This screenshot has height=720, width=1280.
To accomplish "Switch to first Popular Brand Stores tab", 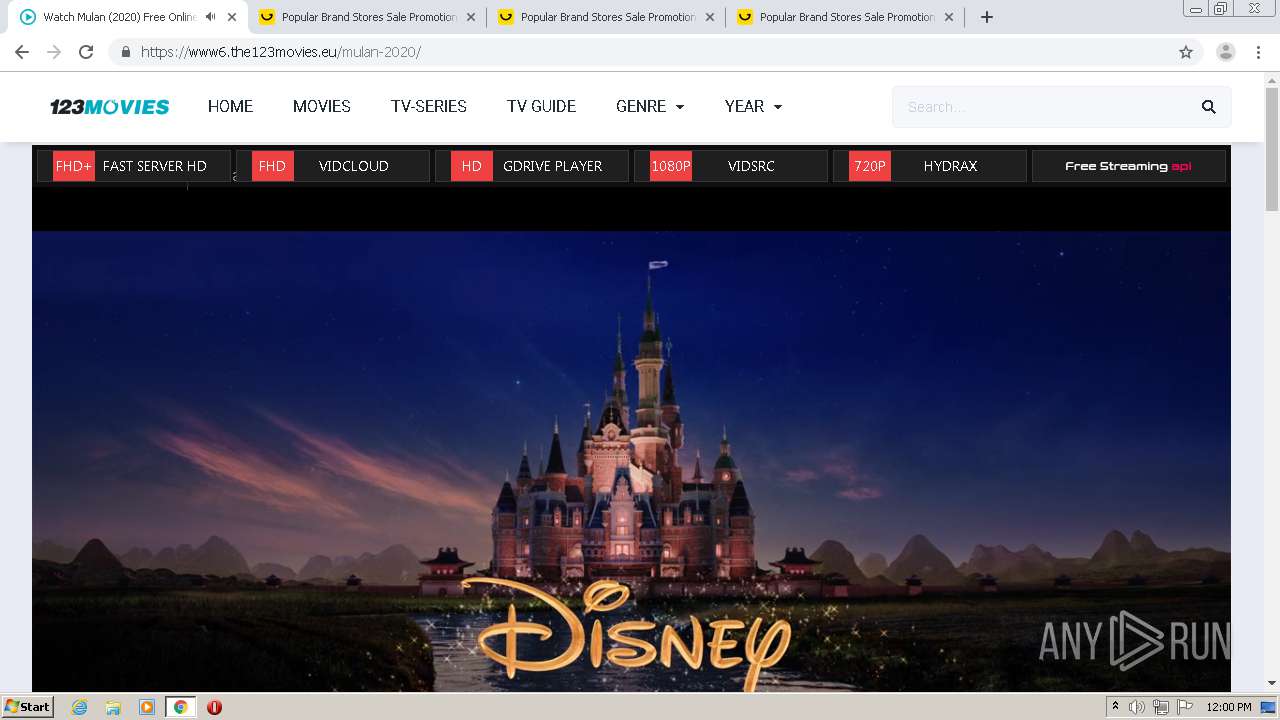I will 368,17.
